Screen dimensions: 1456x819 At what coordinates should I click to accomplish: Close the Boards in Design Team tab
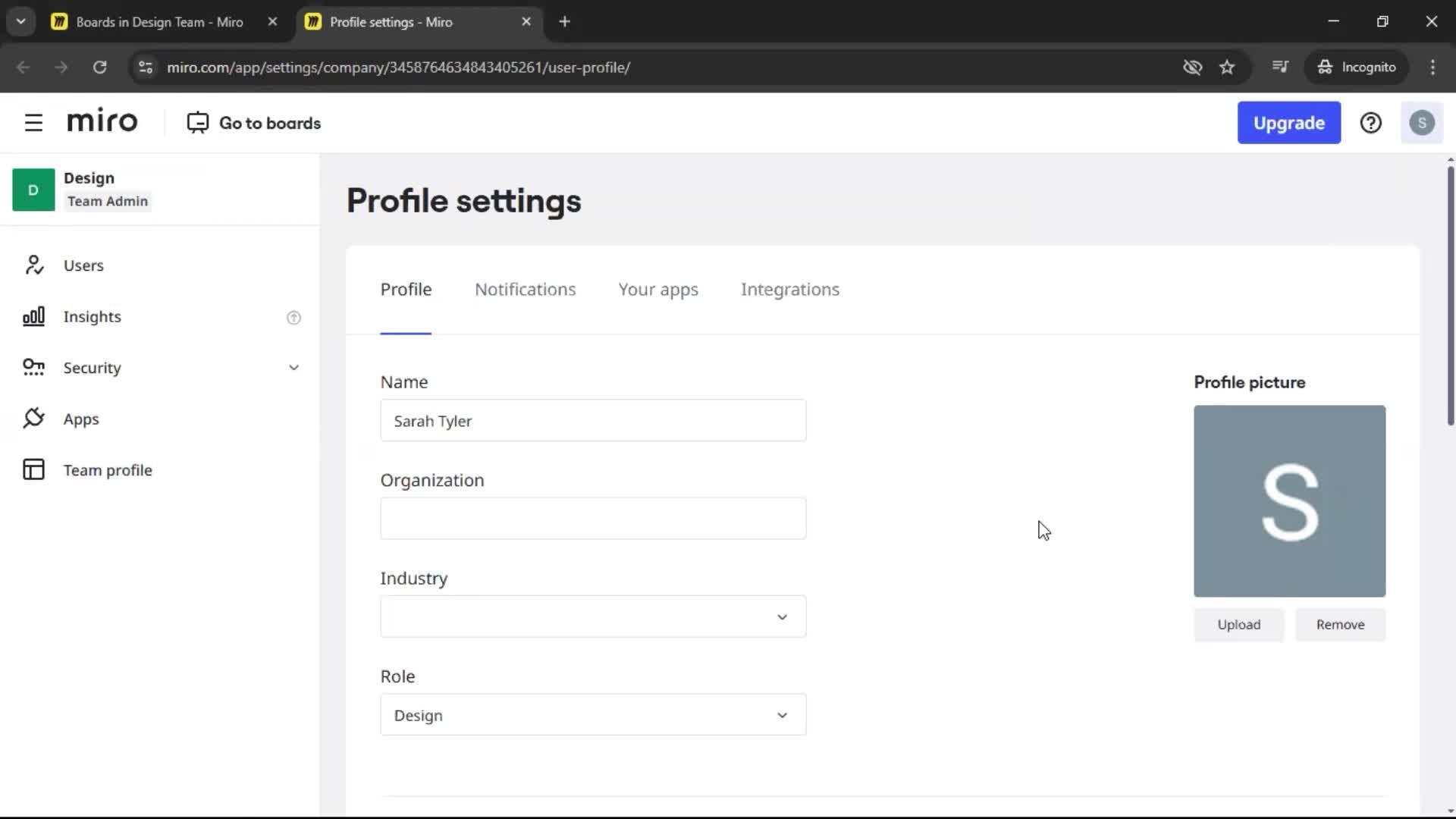coord(272,22)
